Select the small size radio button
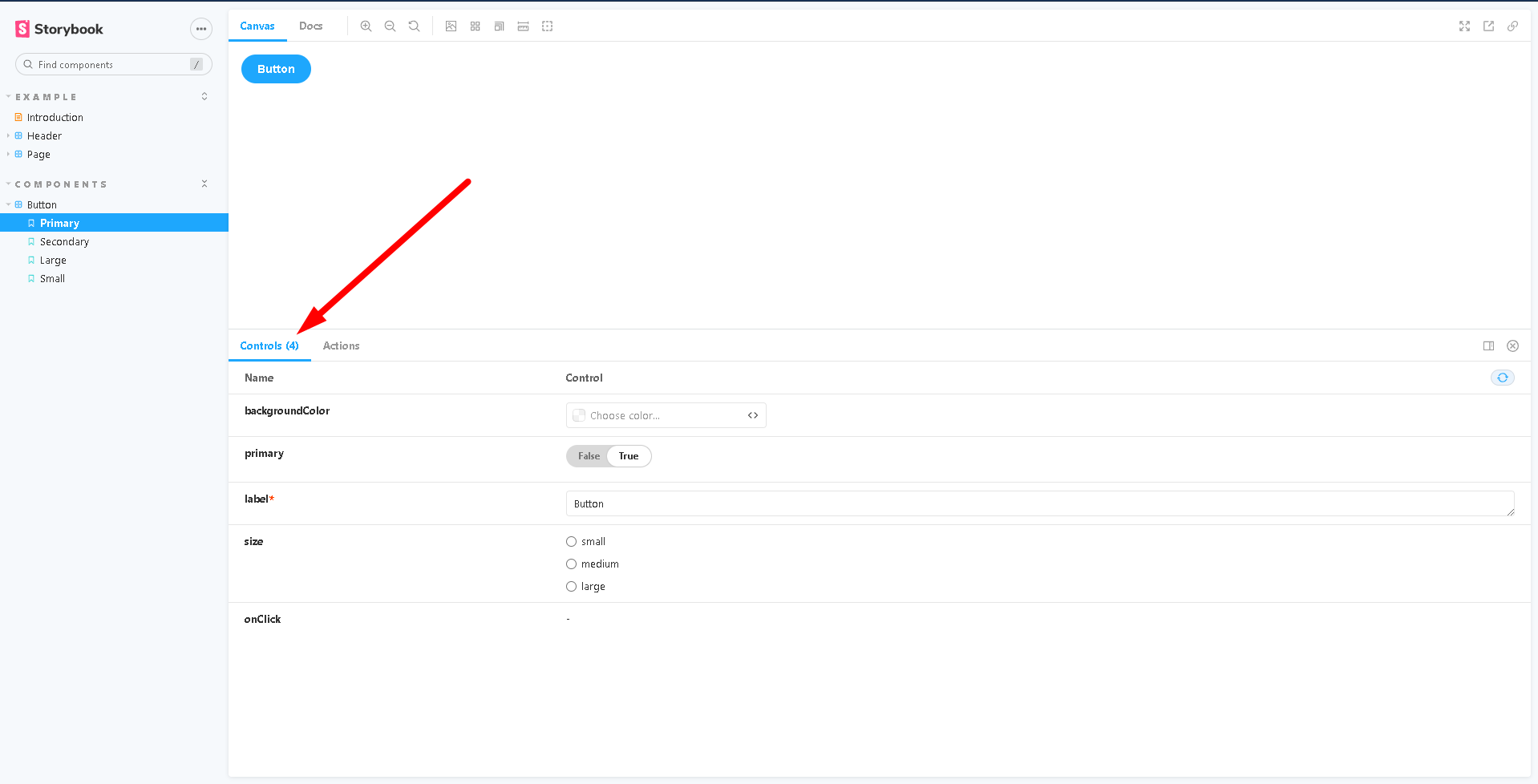This screenshot has height=784, width=1538. tap(572, 542)
